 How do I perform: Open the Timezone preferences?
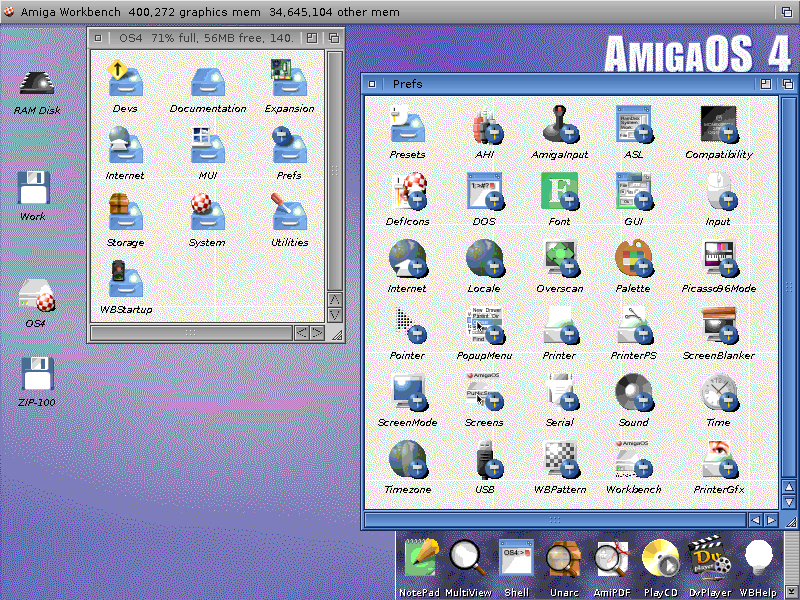(x=408, y=459)
